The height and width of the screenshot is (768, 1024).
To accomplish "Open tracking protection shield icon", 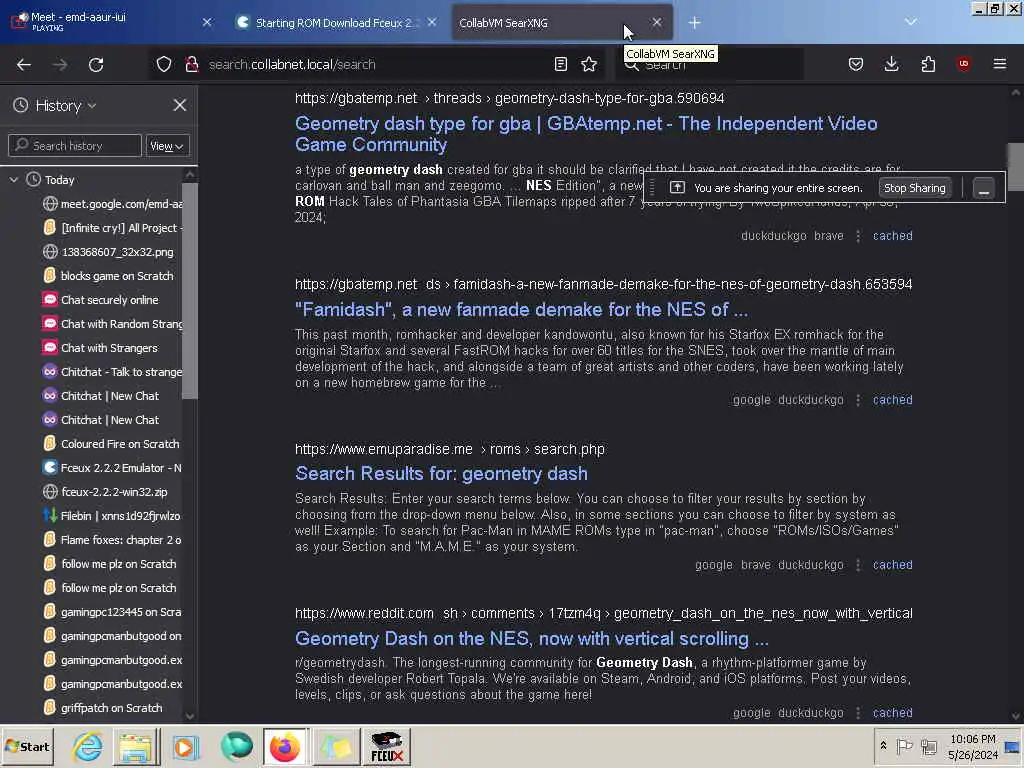I will click(163, 64).
